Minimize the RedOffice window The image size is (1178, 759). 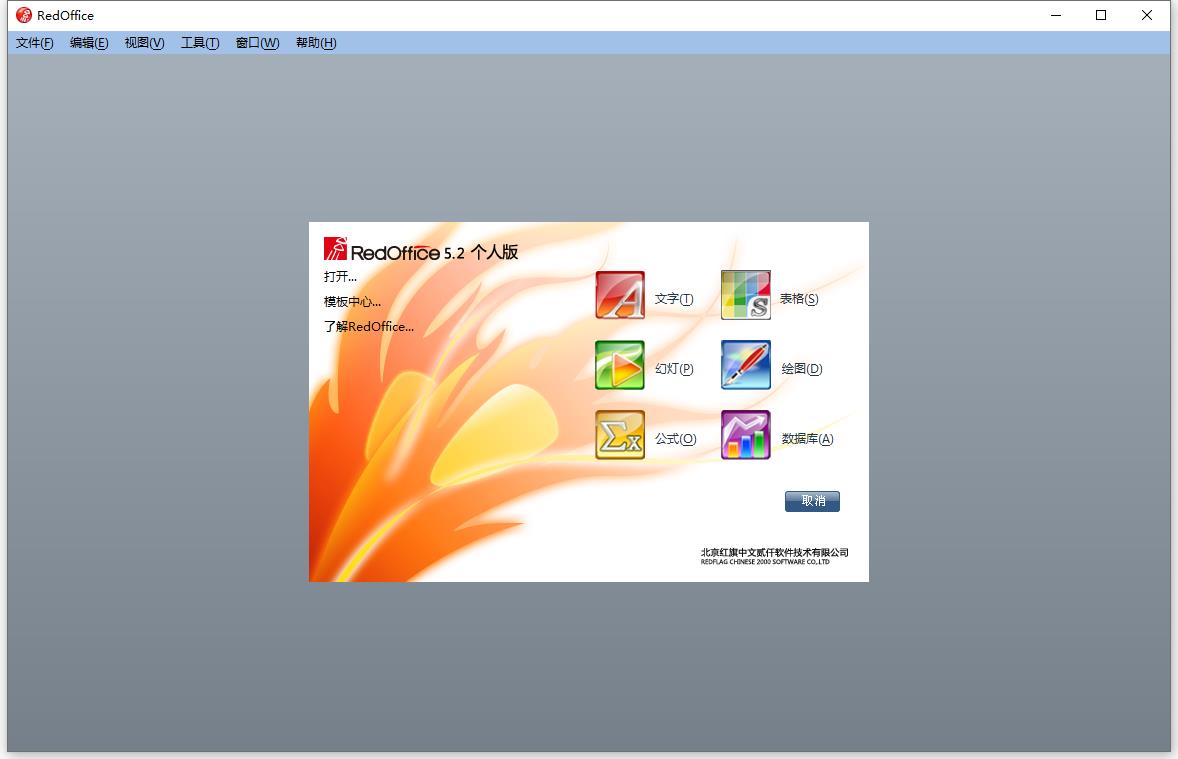(1056, 15)
